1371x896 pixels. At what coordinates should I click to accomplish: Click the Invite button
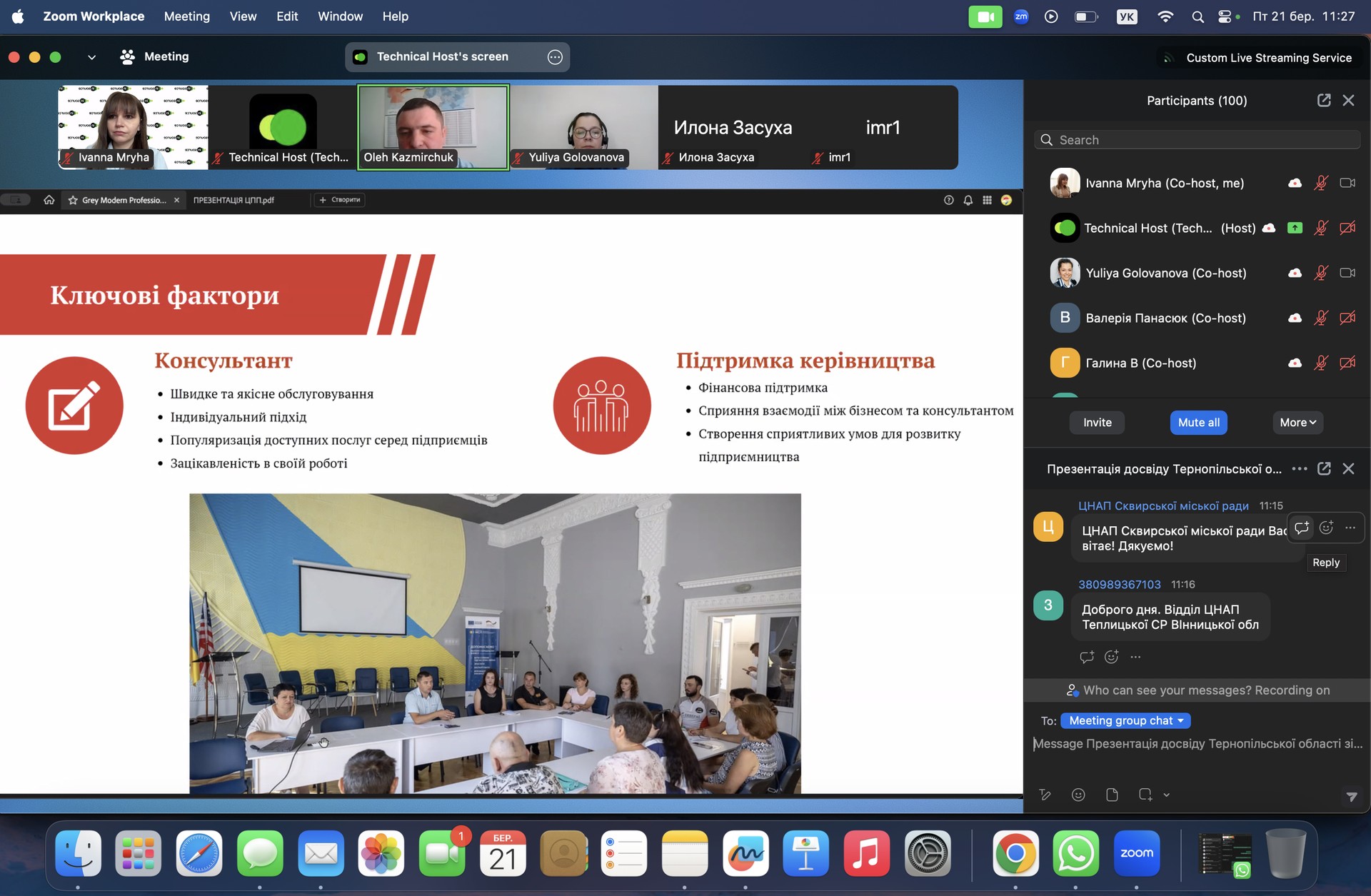click(1097, 423)
